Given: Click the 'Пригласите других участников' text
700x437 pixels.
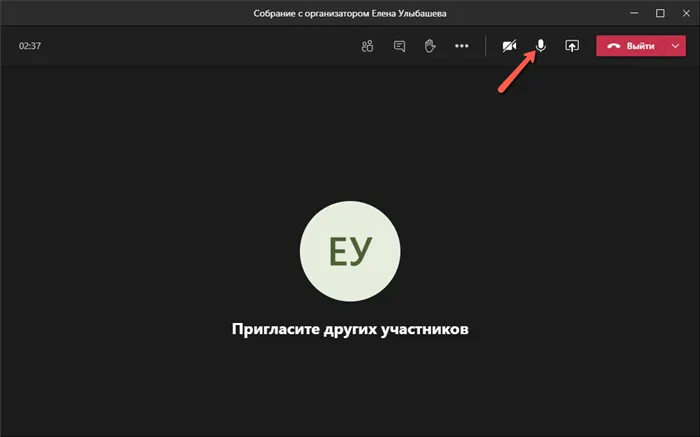Looking at the screenshot, I should pos(350,329).
